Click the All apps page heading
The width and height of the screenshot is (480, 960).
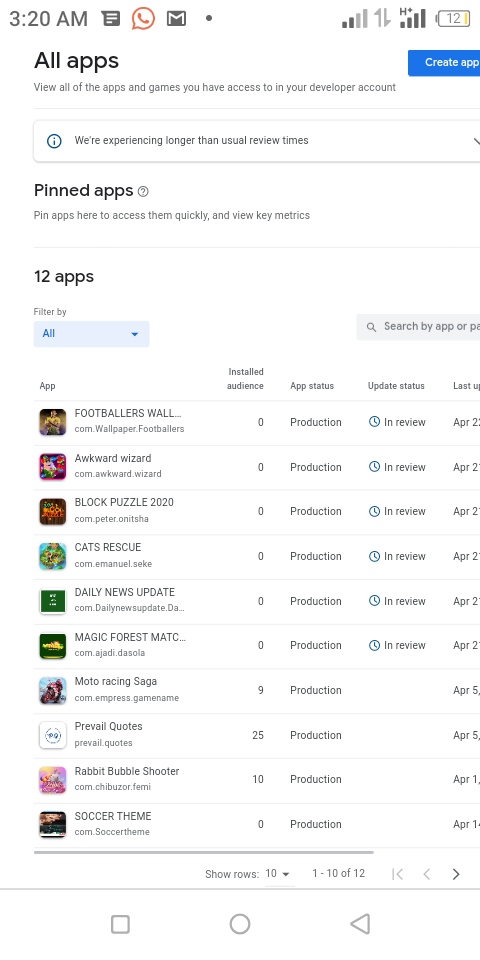coord(77,61)
